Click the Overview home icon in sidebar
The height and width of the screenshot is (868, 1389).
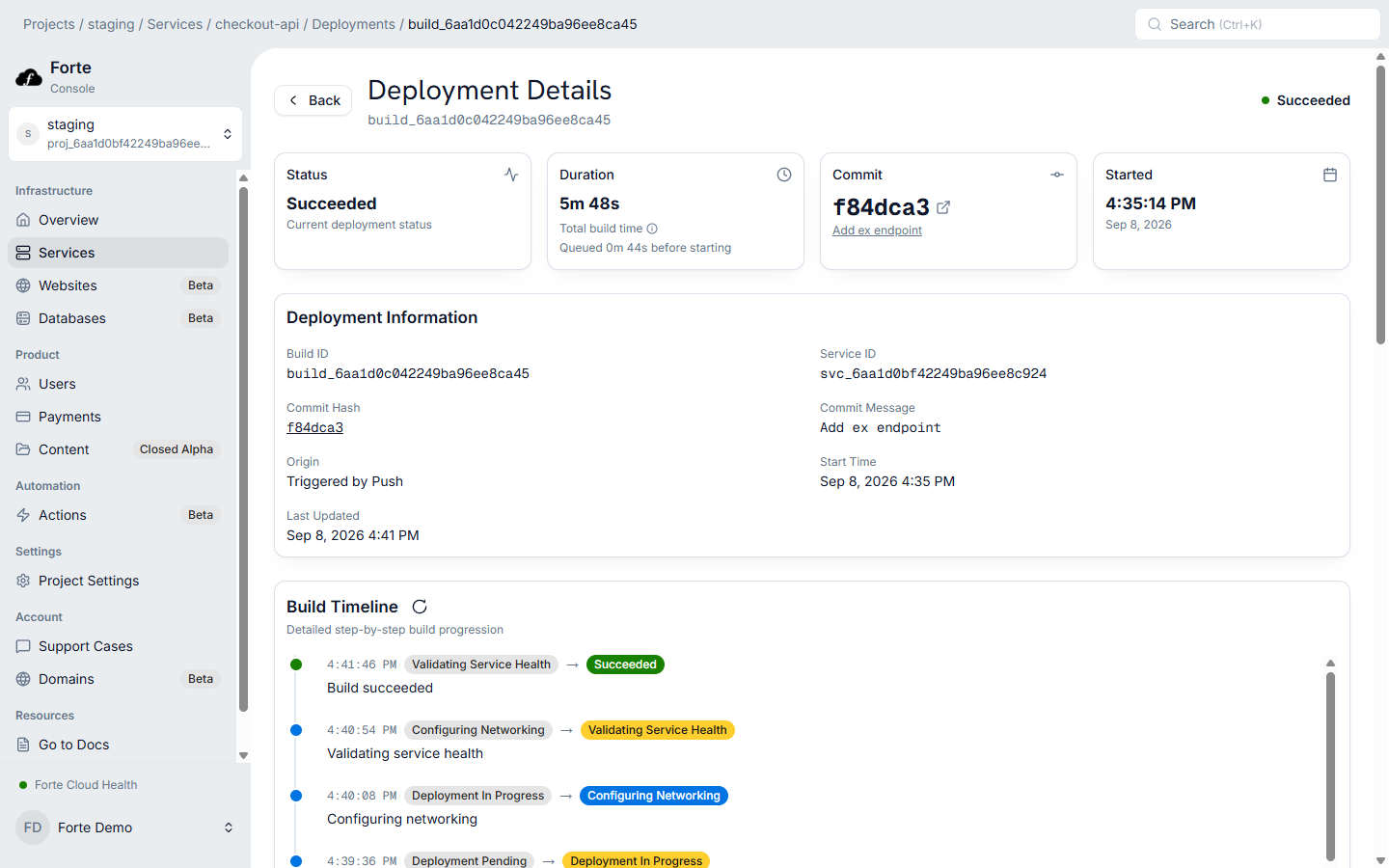(23, 220)
